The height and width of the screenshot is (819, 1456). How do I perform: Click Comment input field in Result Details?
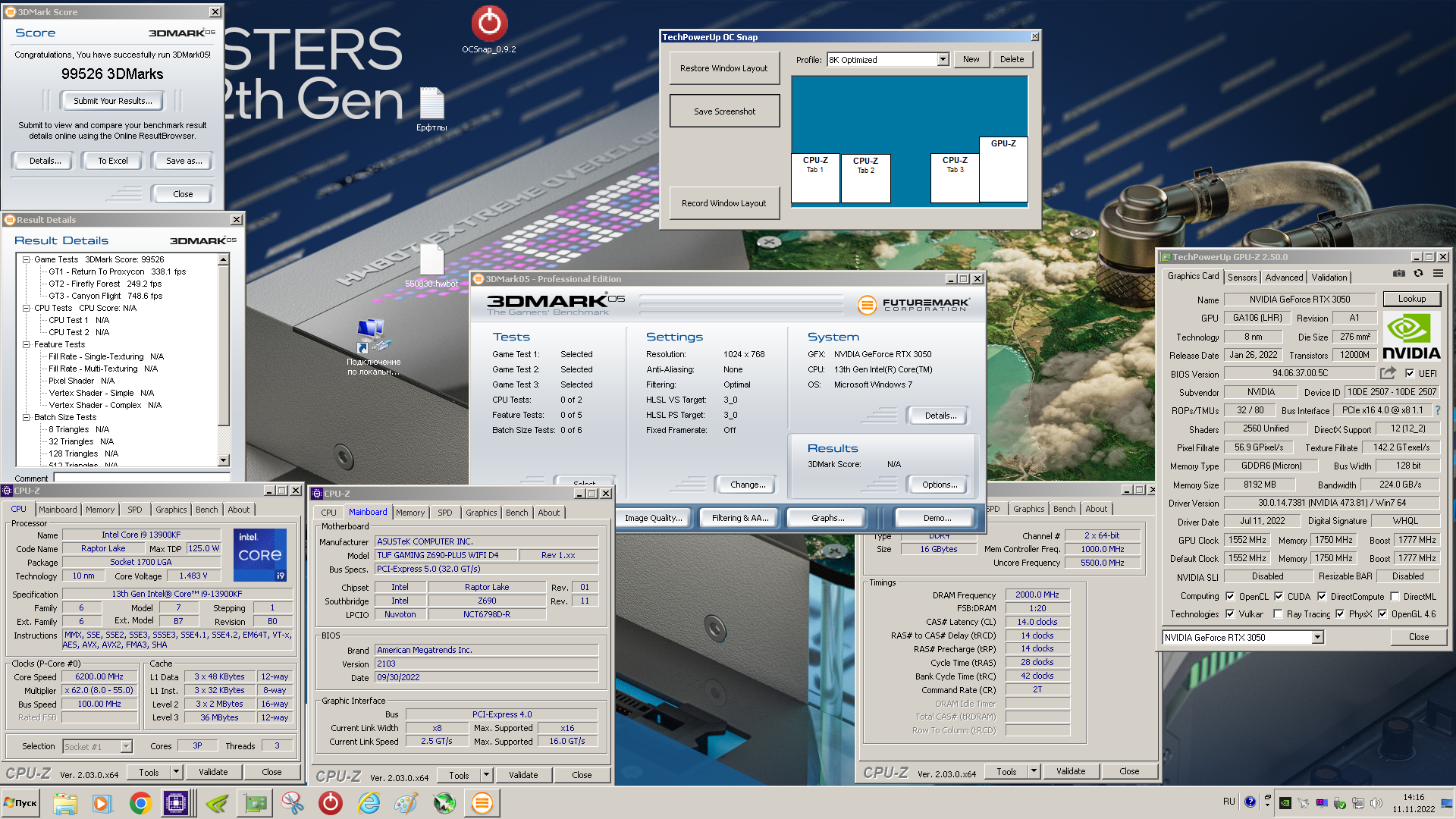[142, 479]
